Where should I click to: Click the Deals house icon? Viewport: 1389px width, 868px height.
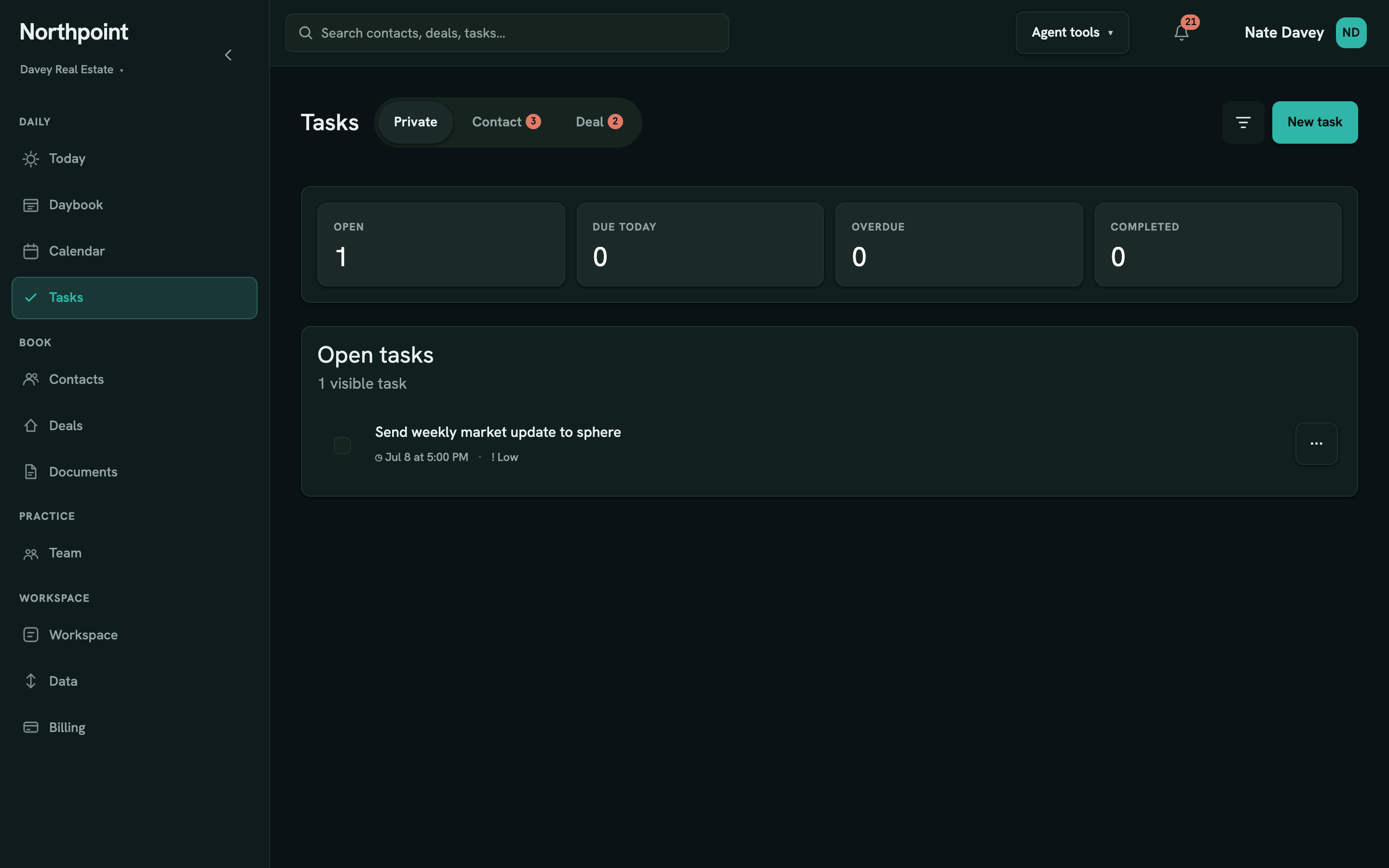coord(31,425)
